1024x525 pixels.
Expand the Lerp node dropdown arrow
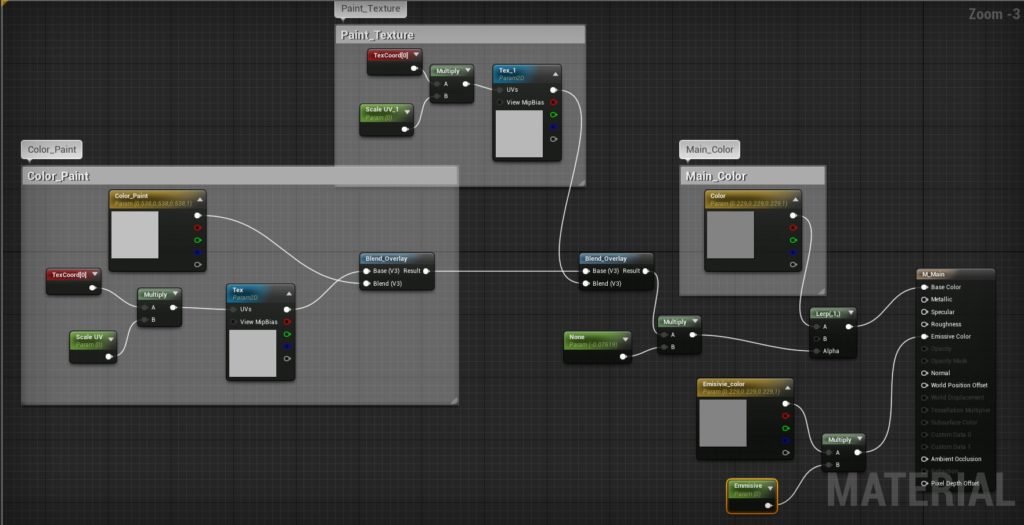click(850, 313)
